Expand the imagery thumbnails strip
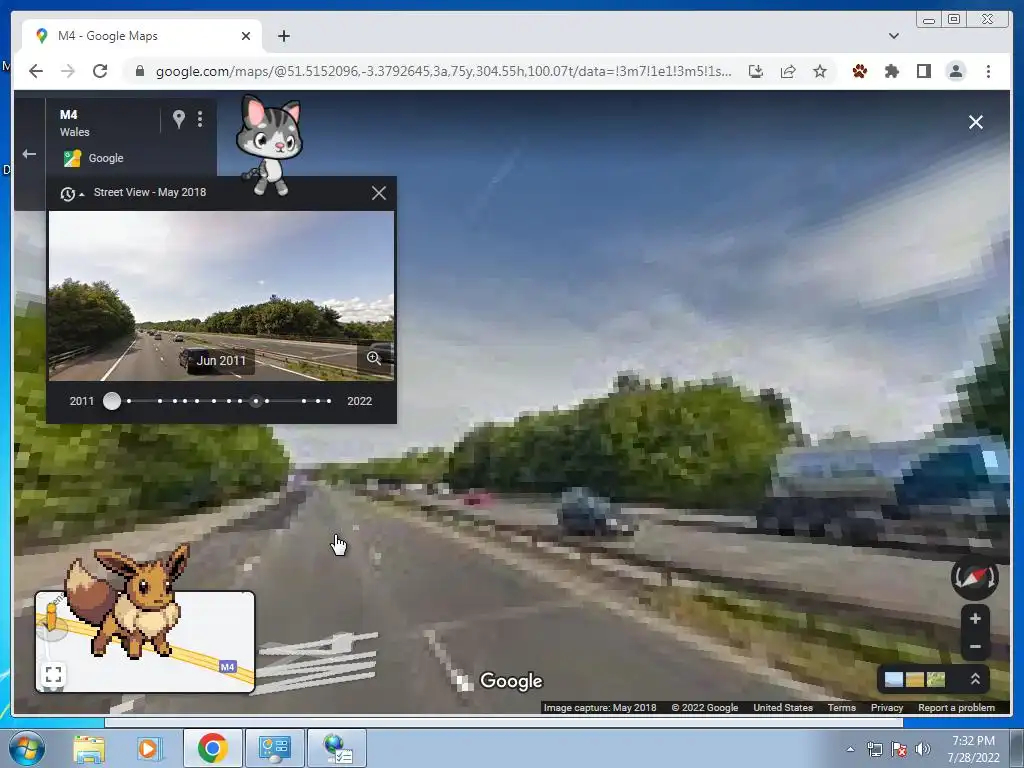 (x=975, y=679)
